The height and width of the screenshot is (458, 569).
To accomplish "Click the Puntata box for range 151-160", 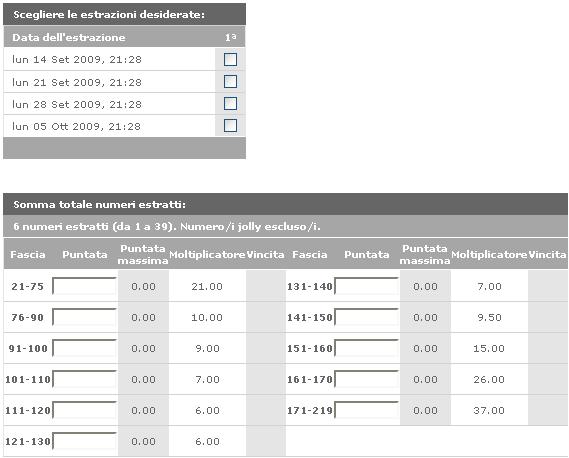I will coord(367,348).
